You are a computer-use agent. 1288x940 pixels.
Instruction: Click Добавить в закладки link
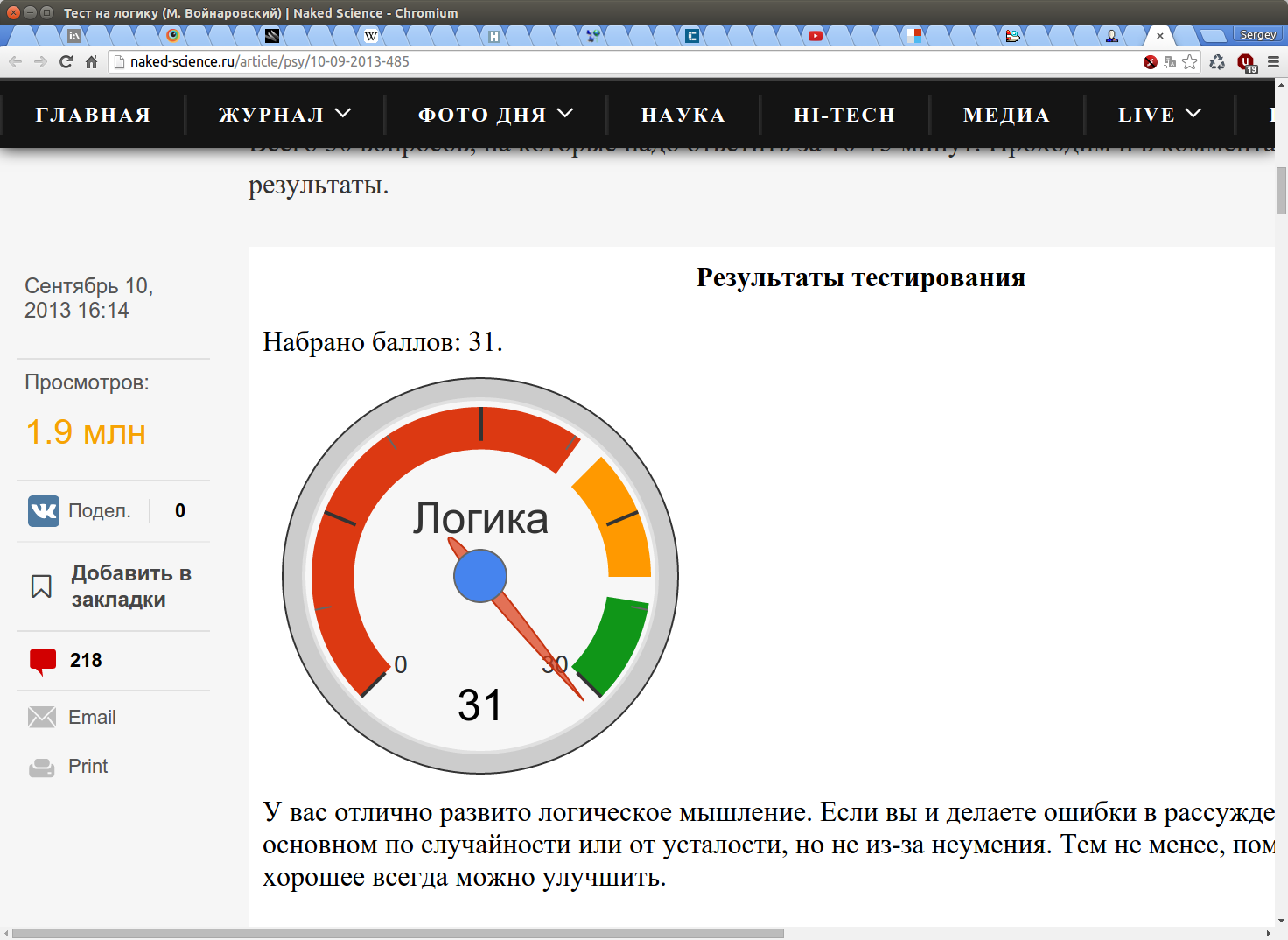[x=131, y=586]
